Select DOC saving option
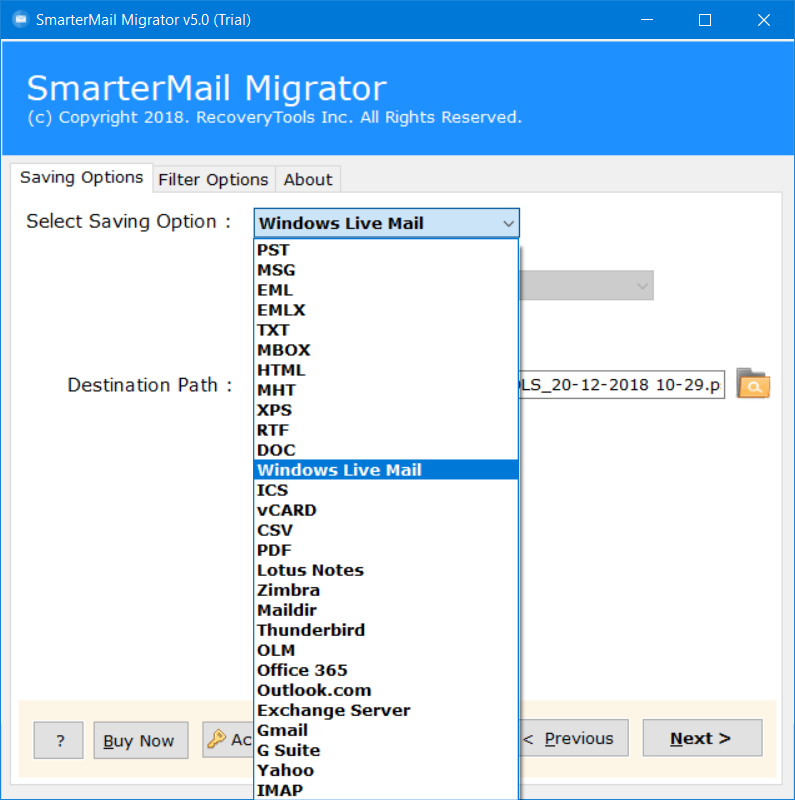The width and height of the screenshot is (795, 800). pos(386,450)
